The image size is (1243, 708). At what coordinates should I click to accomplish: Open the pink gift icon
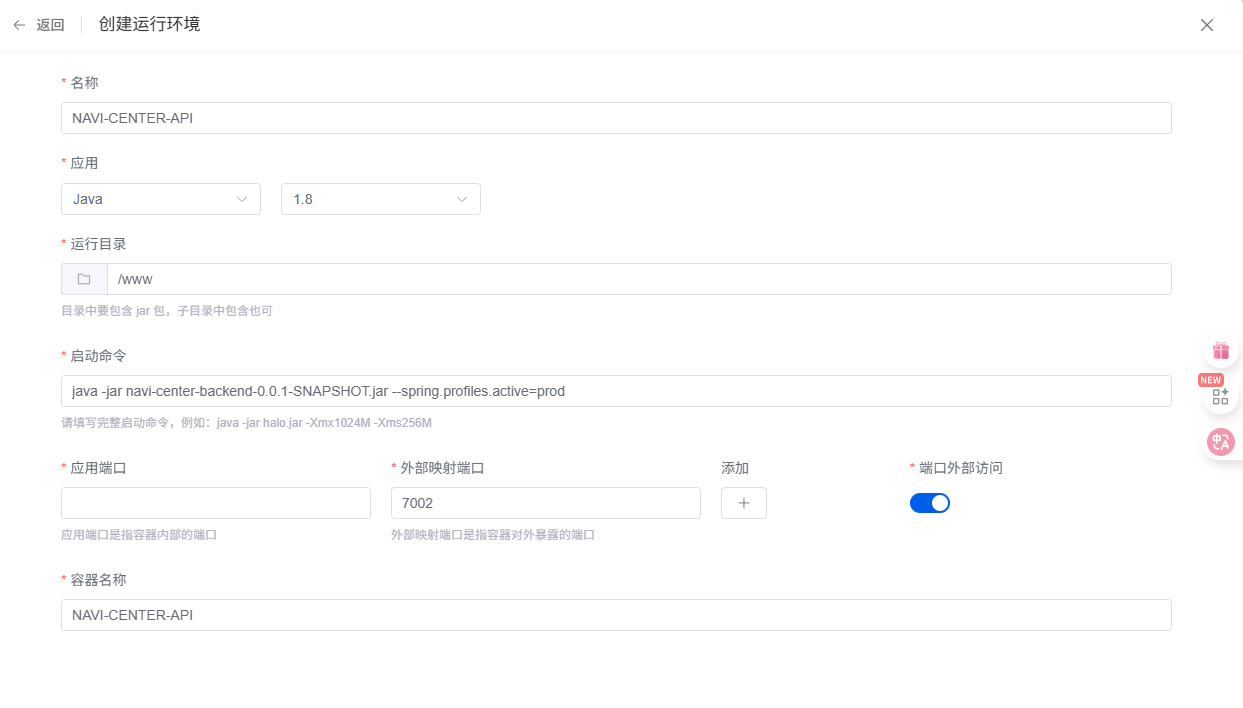point(1220,350)
